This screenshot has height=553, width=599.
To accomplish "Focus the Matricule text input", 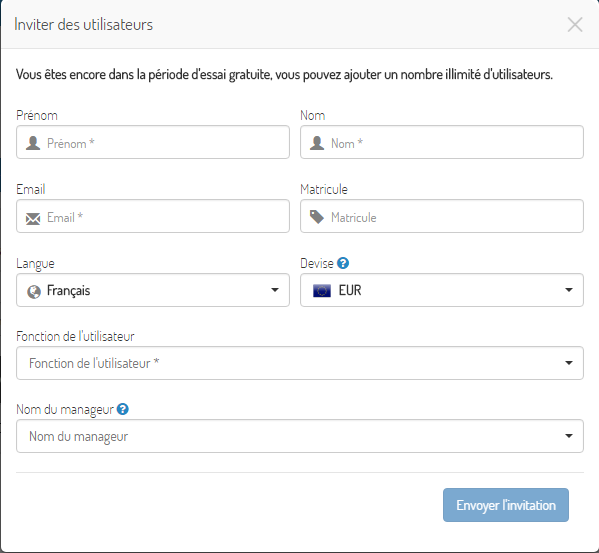I will tap(442, 216).
